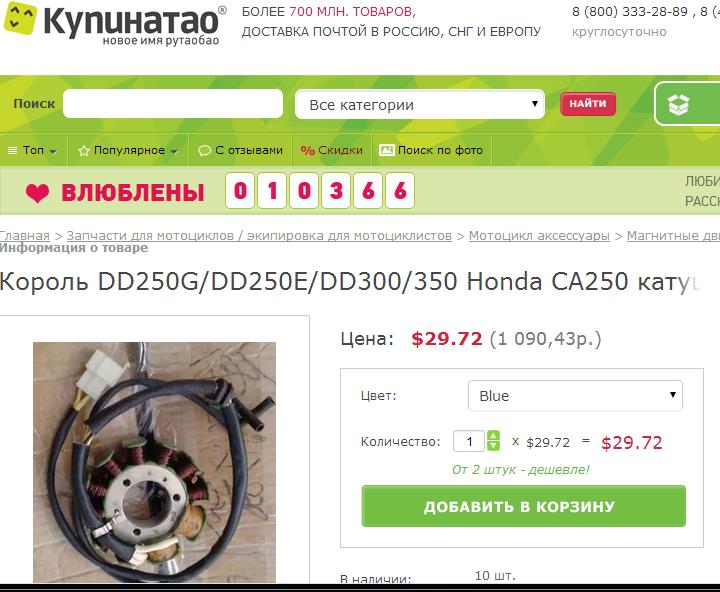Open the package box cart icon
This screenshot has width=720, height=592.
click(x=678, y=105)
